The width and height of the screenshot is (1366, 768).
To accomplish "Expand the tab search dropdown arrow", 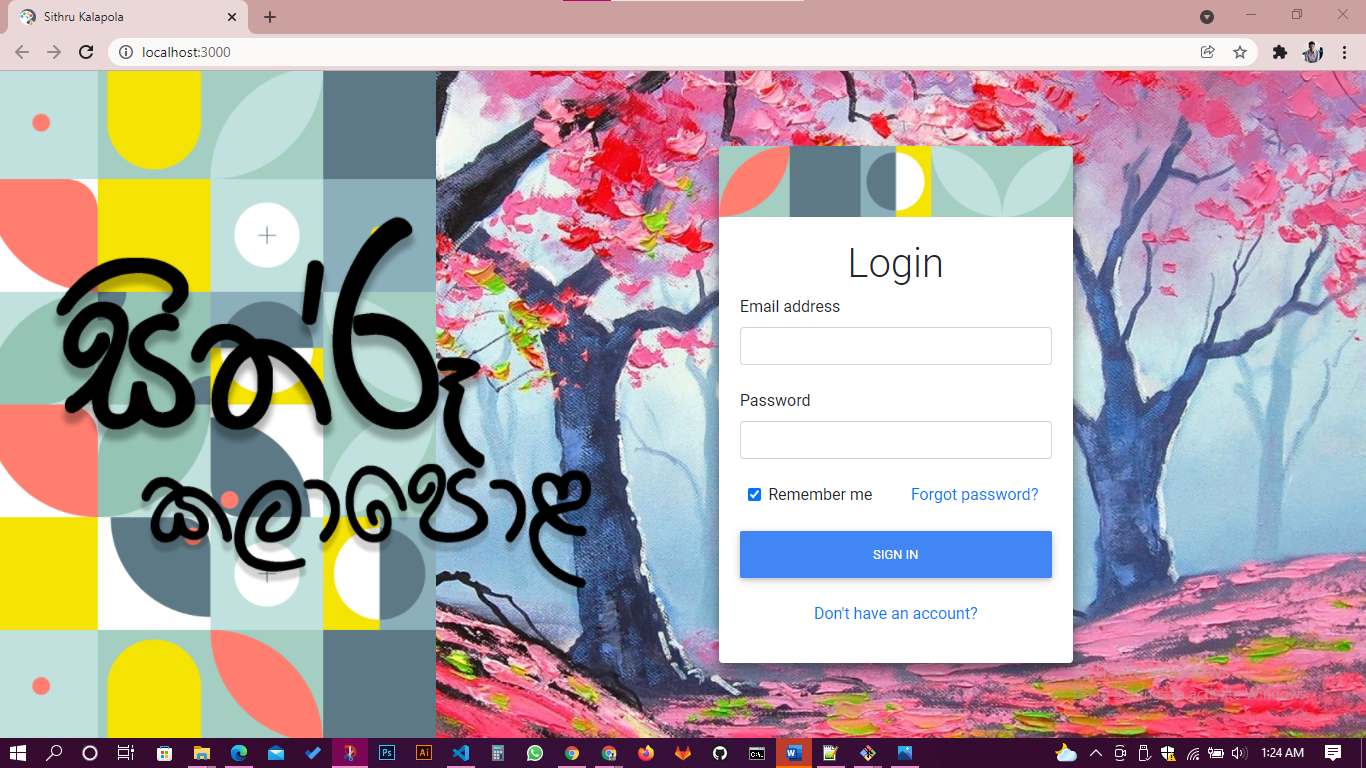I will [1207, 17].
